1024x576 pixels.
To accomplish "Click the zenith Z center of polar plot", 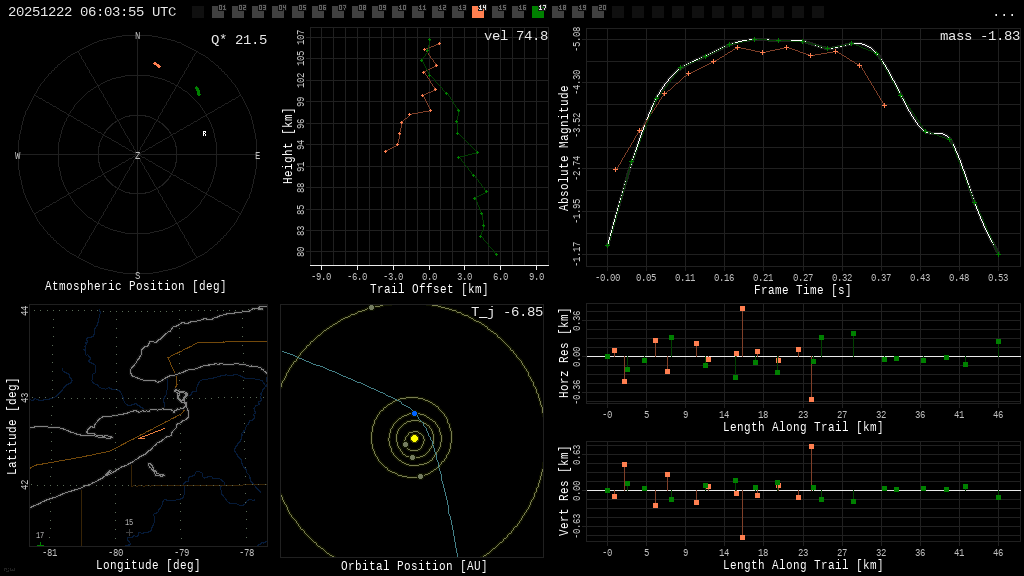I will tap(138, 156).
